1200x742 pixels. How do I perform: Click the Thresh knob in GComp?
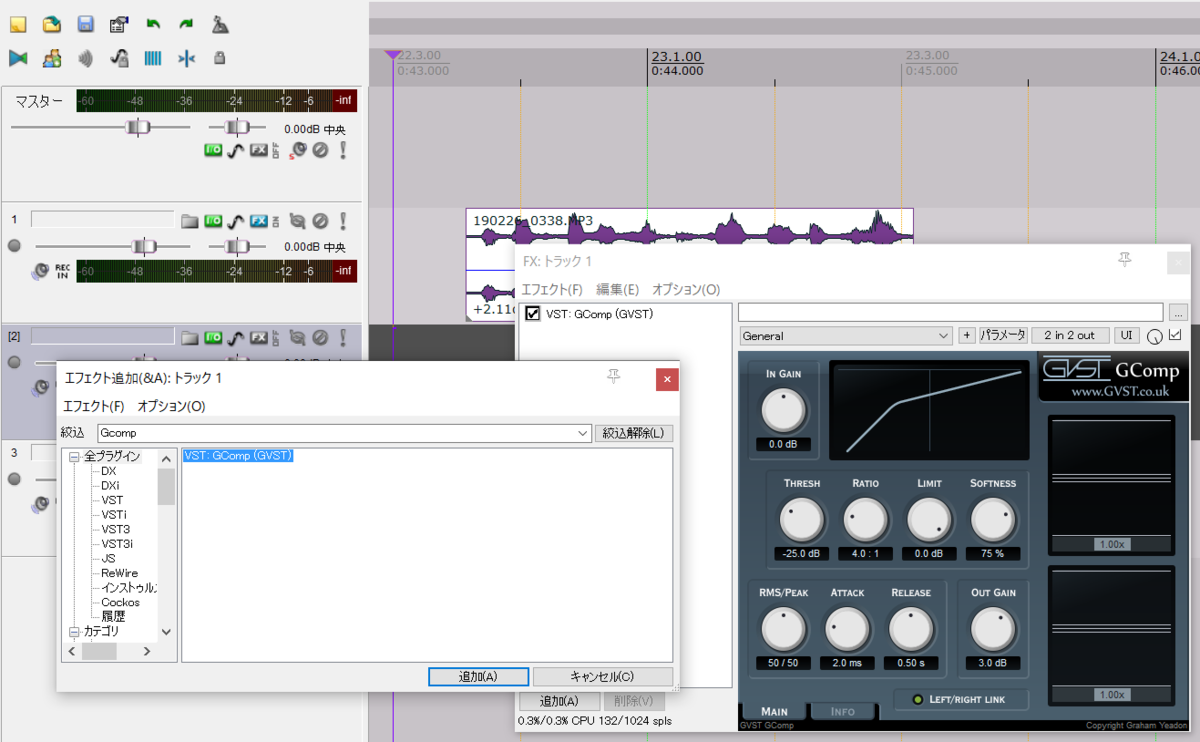pyautogui.click(x=801, y=519)
